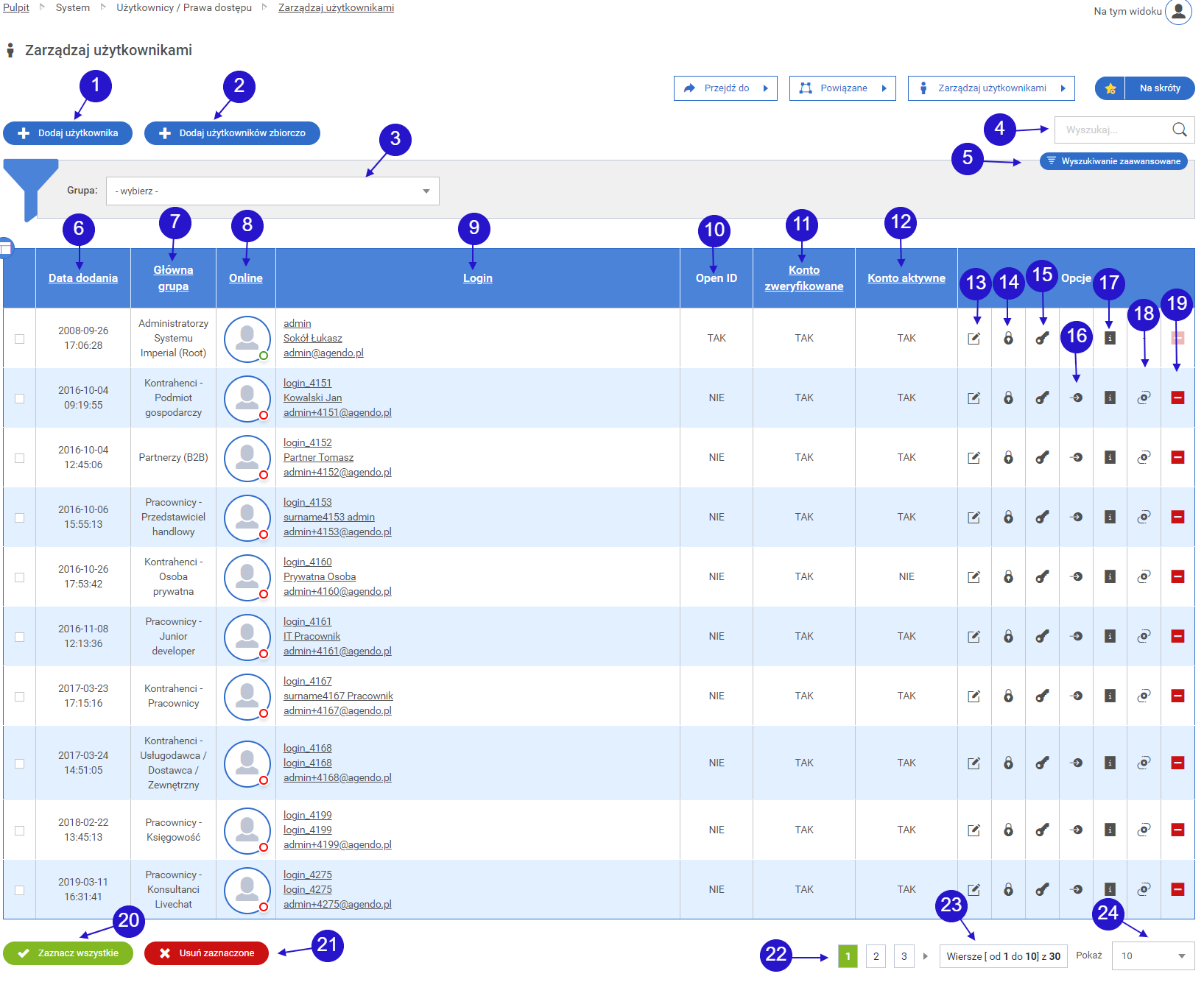1204x982 pixels.
Task: Open the Powiązane menu
Action: 842,88
